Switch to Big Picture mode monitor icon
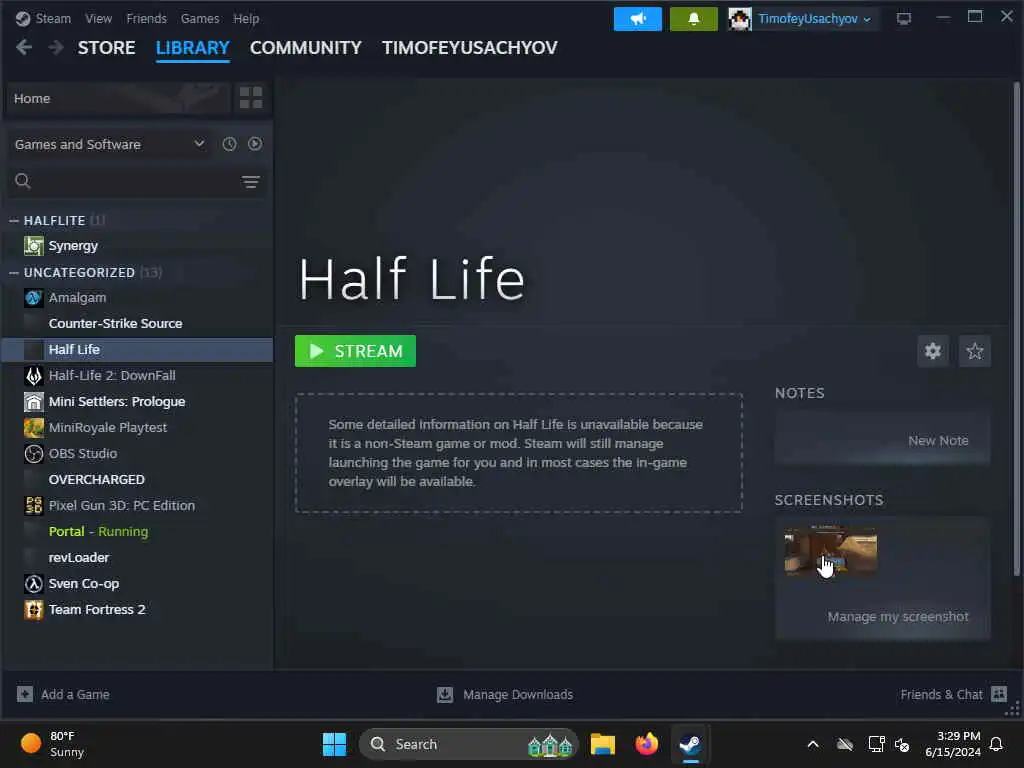The width and height of the screenshot is (1024, 768). pyautogui.click(x=903, y=19)
